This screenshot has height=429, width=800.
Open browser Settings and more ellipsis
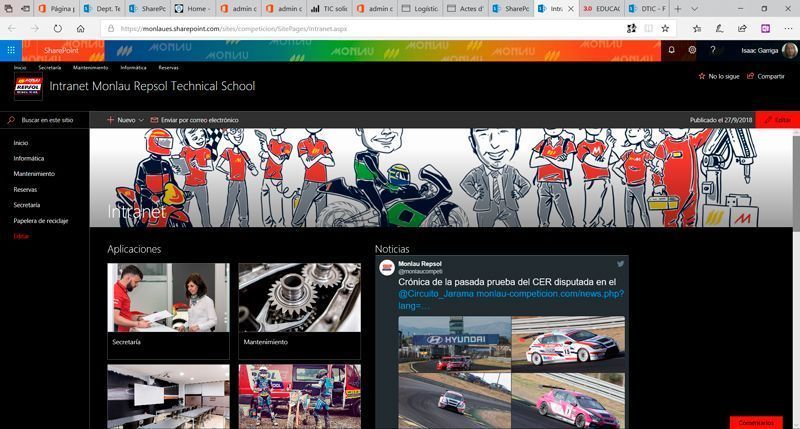(788, 29)
